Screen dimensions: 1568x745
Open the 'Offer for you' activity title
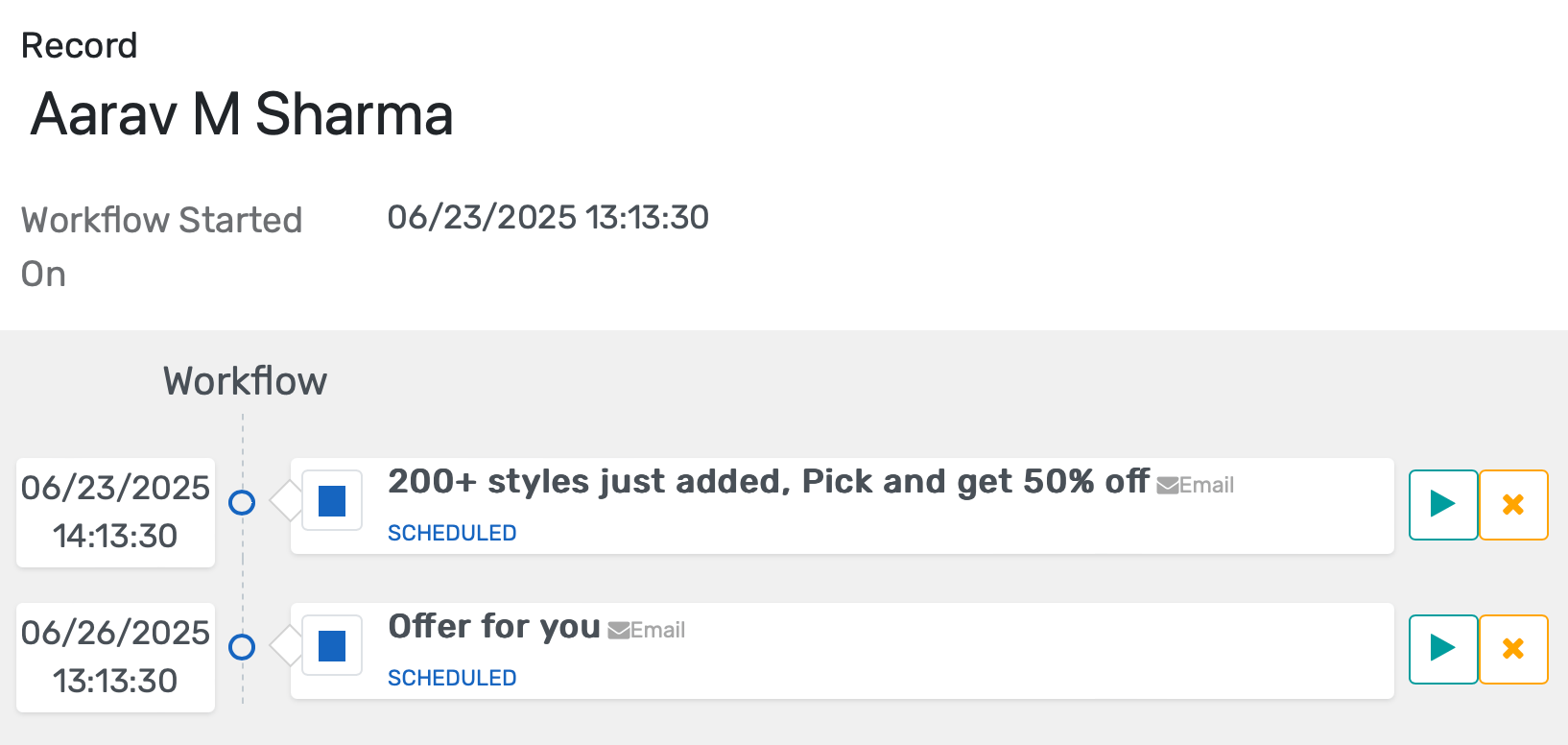493,626
